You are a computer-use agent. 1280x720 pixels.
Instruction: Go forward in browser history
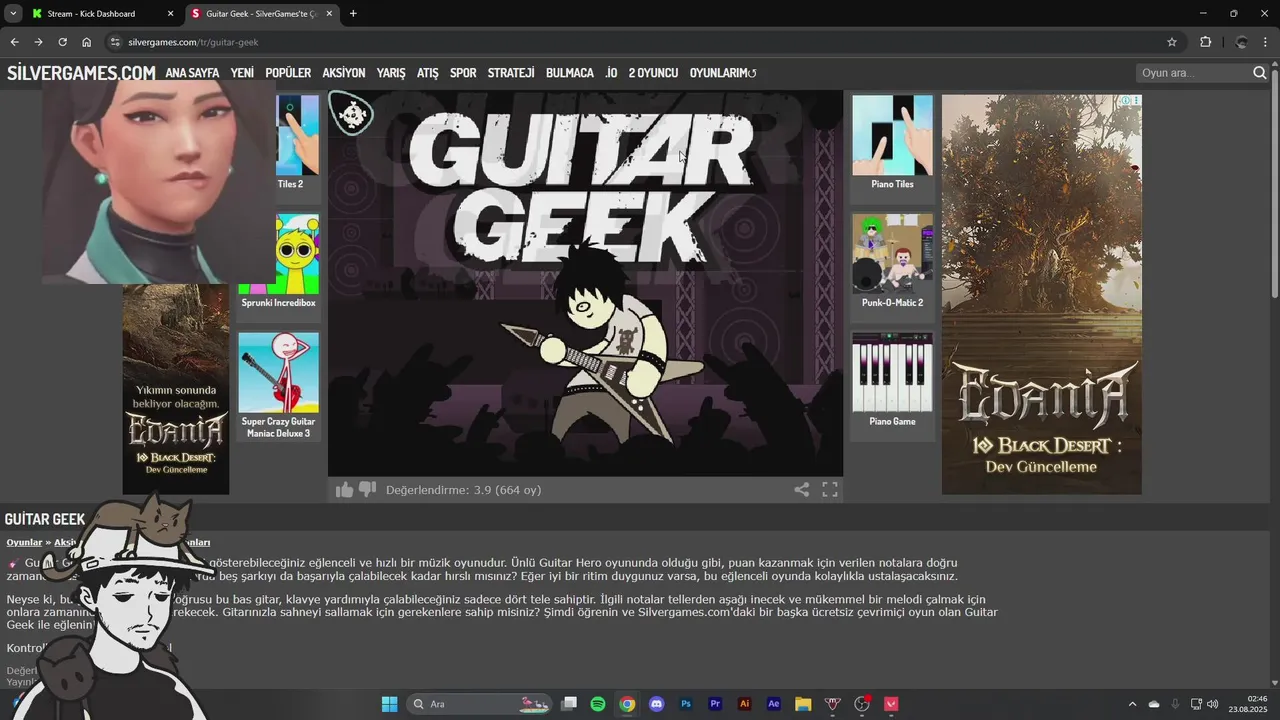(x=38, y=42)
